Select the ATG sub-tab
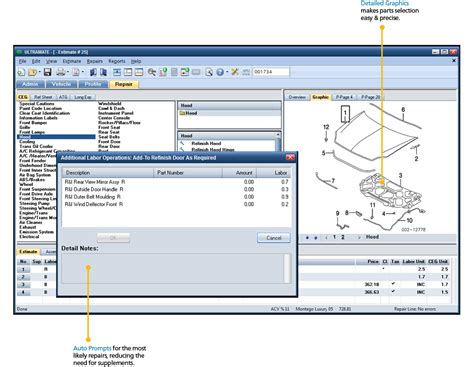This screenshot has height=367, width=474. pos(63,97)
